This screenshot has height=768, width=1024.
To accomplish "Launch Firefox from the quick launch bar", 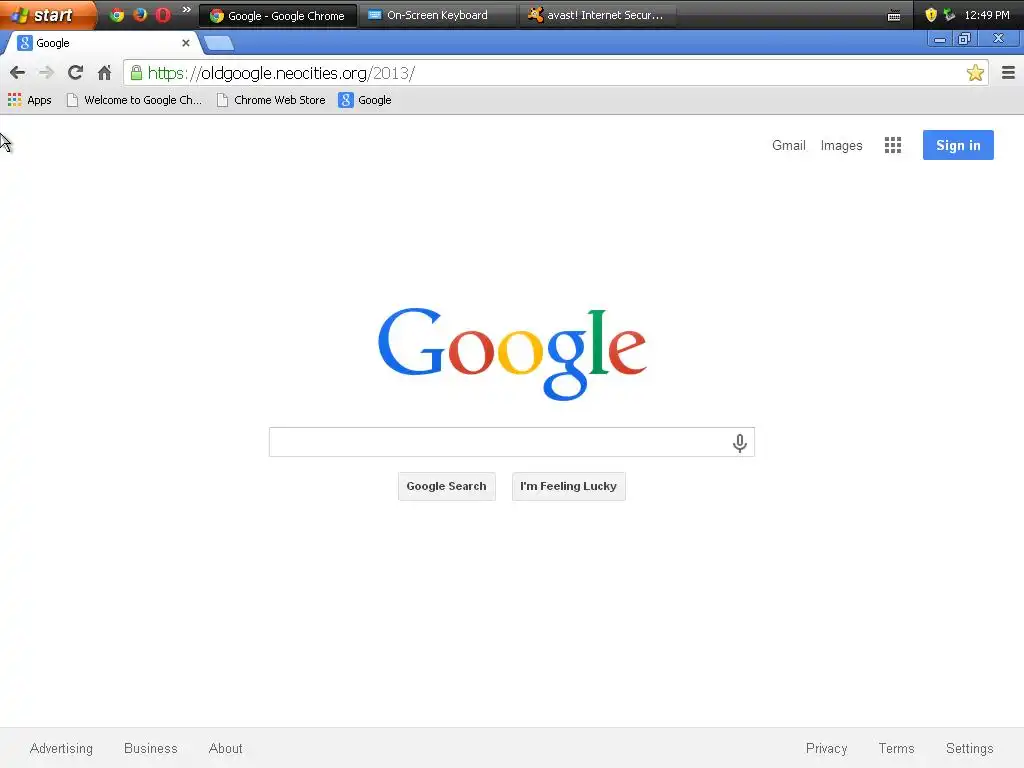I will pyautogui.click(x=140, y=14).
